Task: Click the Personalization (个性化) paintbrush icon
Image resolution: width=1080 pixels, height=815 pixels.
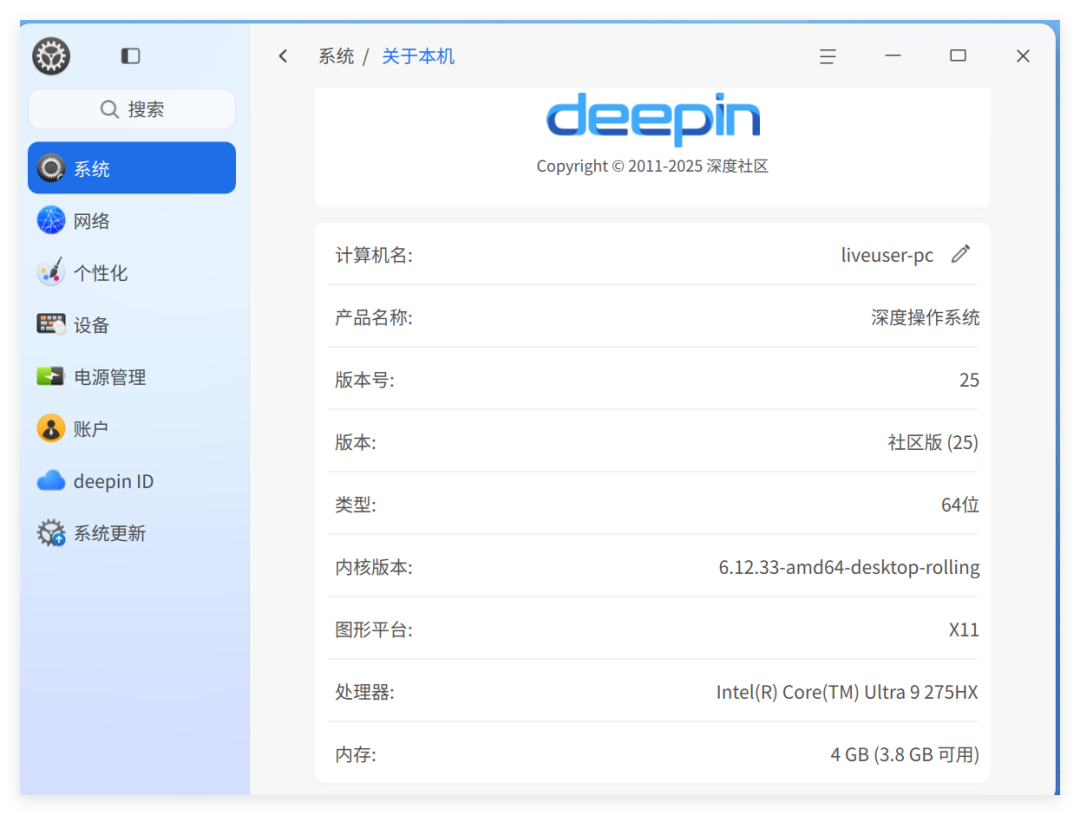Action: [x=51, y=272]
